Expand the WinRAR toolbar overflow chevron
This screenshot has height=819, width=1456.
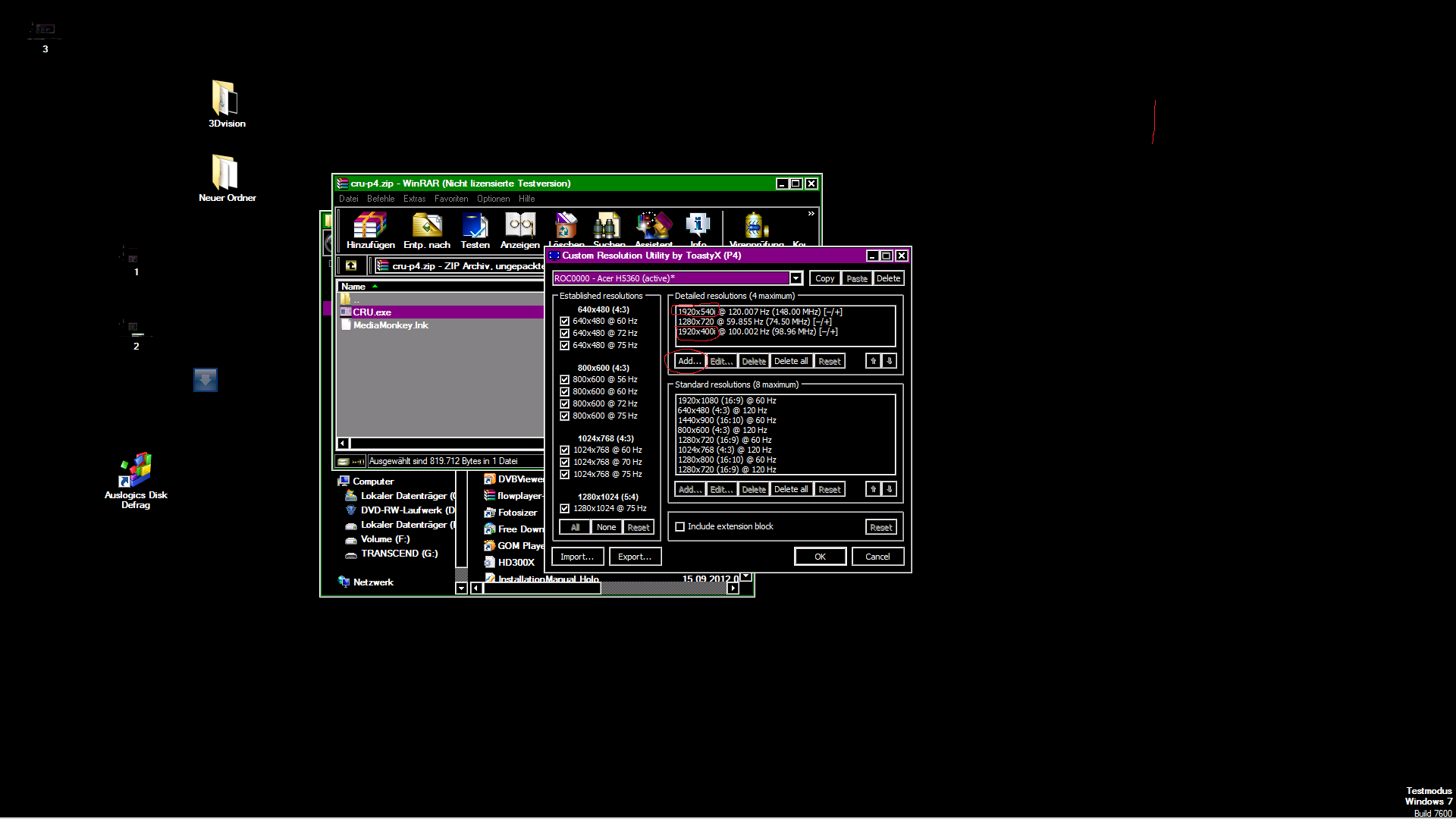tap(811, 214)
